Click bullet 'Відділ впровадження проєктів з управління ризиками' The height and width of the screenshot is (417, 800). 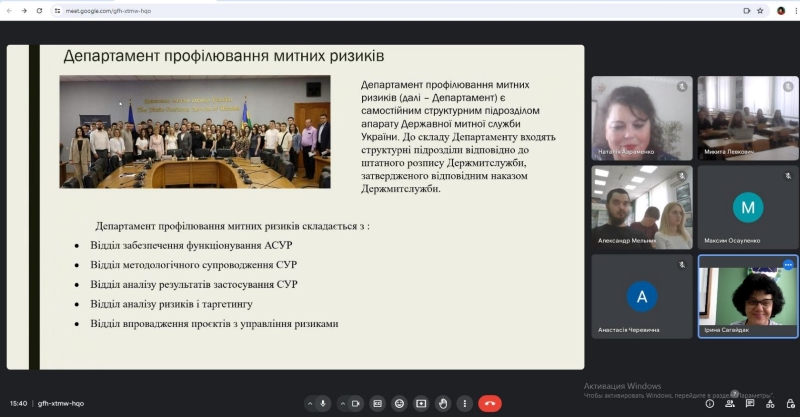pyautogui.click(x=214, y=324)
